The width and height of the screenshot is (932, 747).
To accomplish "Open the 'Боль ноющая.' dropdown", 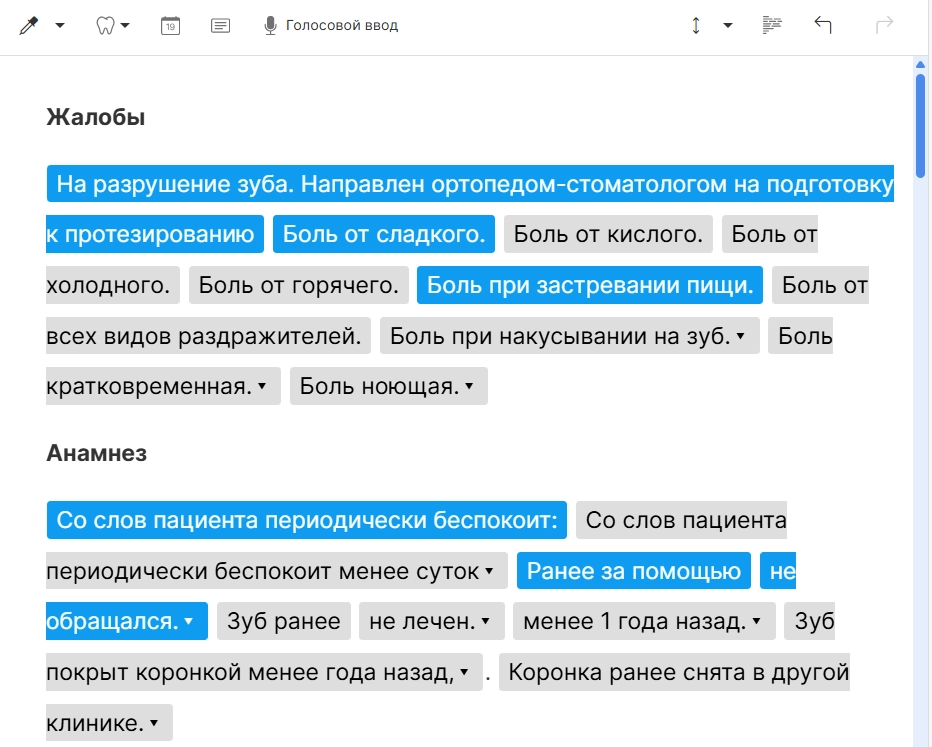I will tap(469, 387).
